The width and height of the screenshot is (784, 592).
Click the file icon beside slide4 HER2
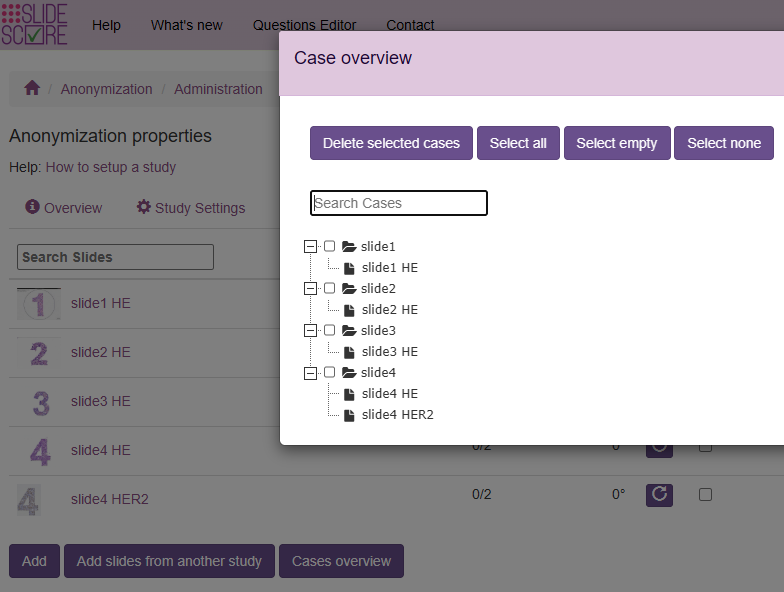point(349,415)
